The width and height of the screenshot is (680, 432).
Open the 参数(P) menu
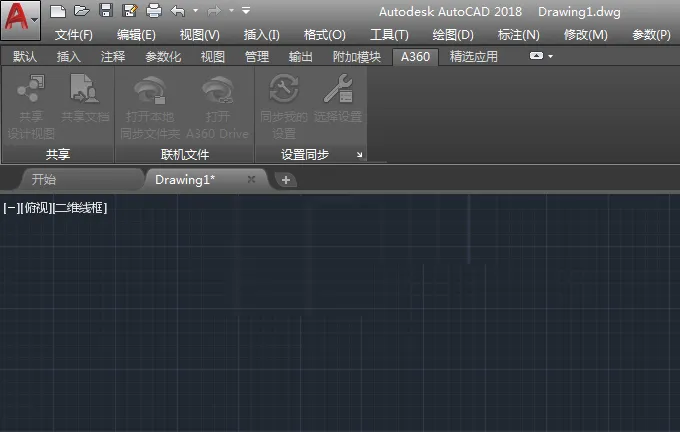(651, 35)
